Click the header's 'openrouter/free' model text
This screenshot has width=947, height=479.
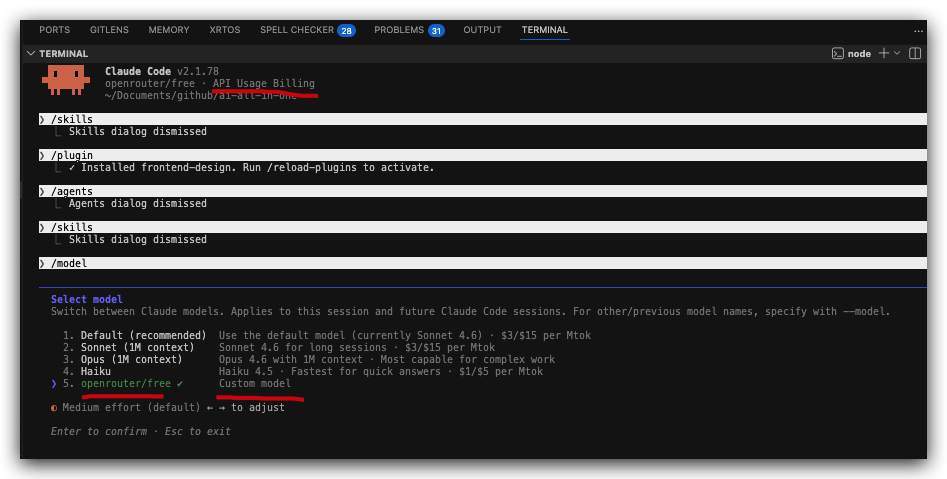(150, 83)
